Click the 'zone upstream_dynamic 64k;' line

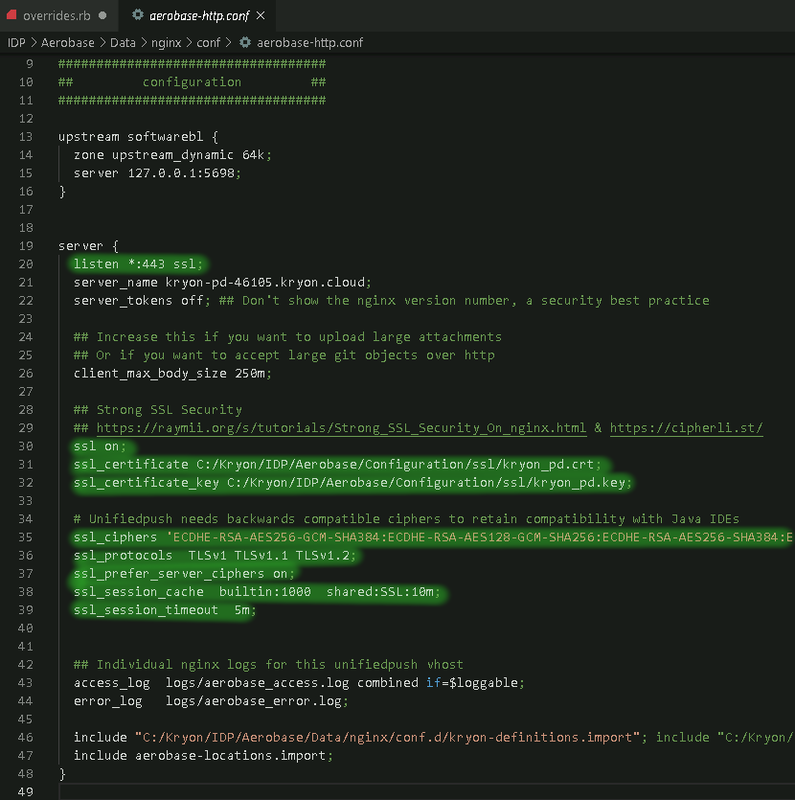(172, 155)
